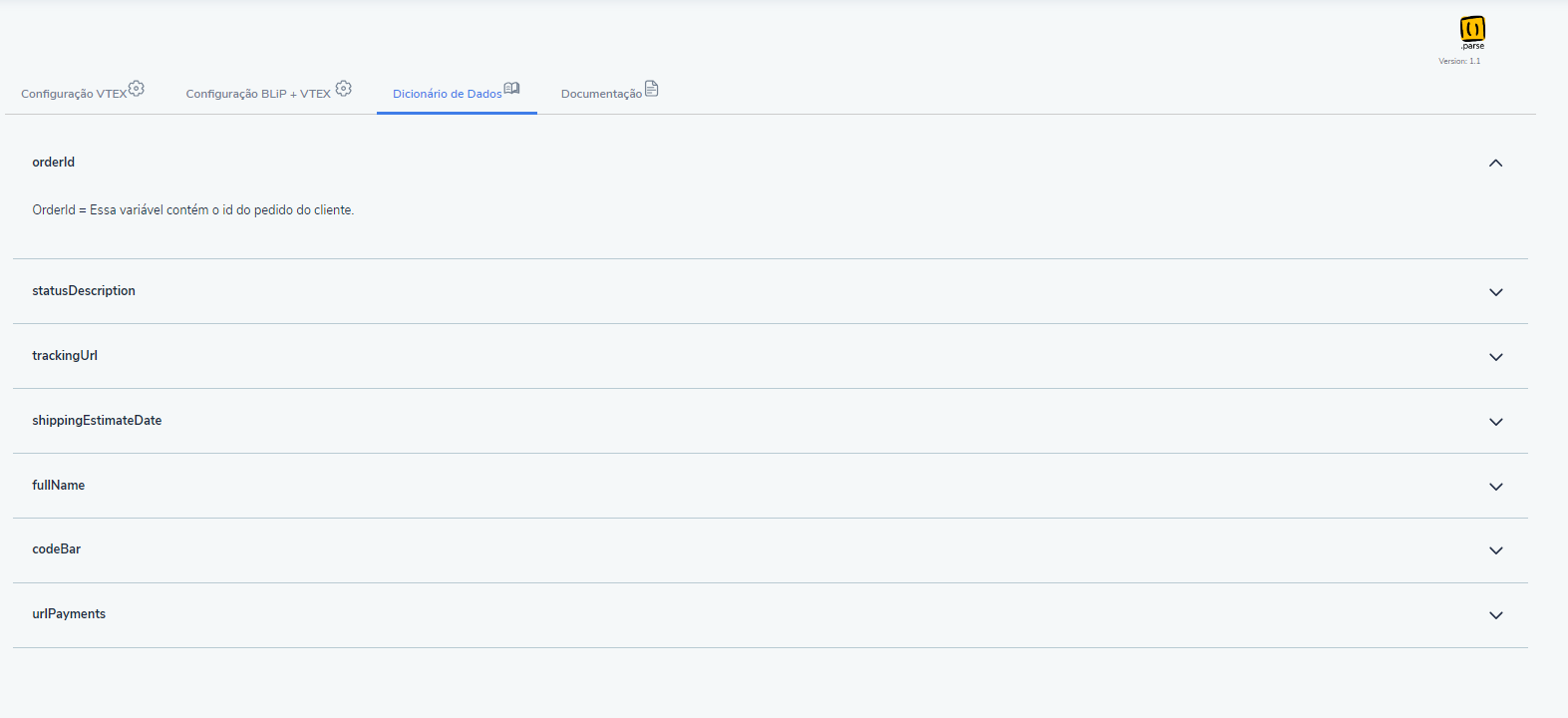
Task: Click the open book icon beside Dicionário de Dados
Action: coord(511,88)
